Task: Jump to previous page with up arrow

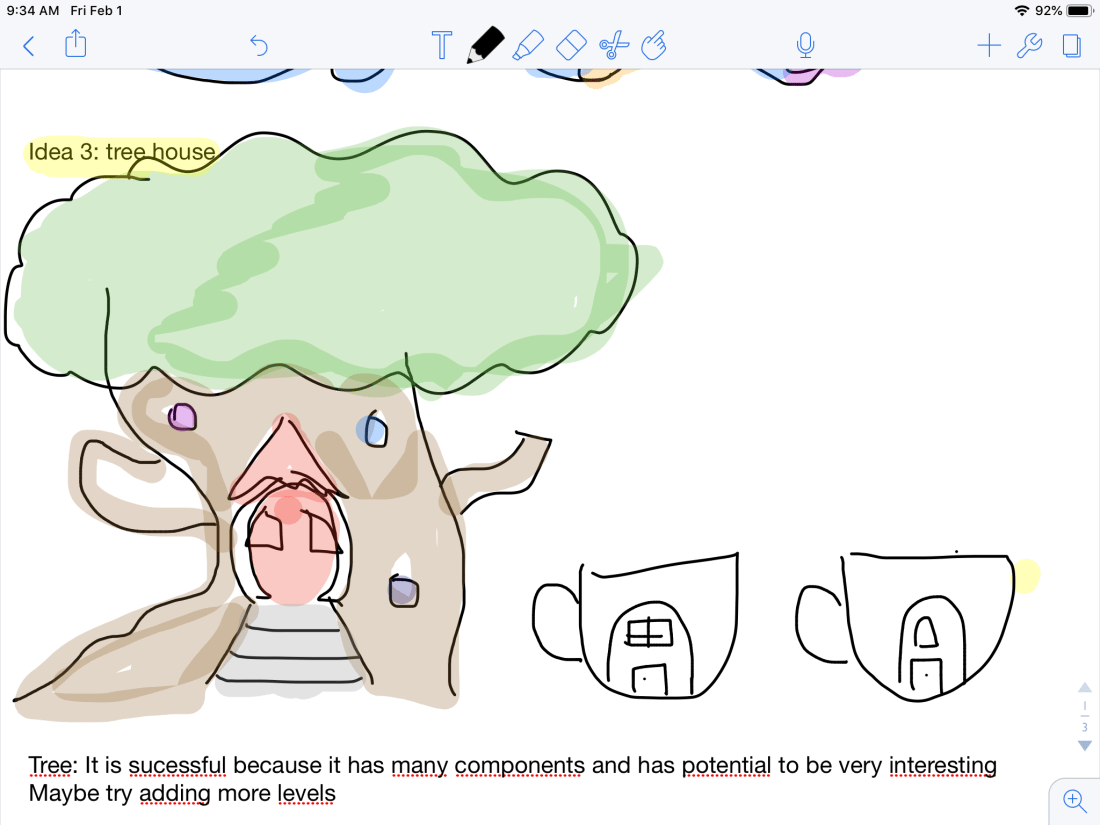Action: click(1084, 688)
